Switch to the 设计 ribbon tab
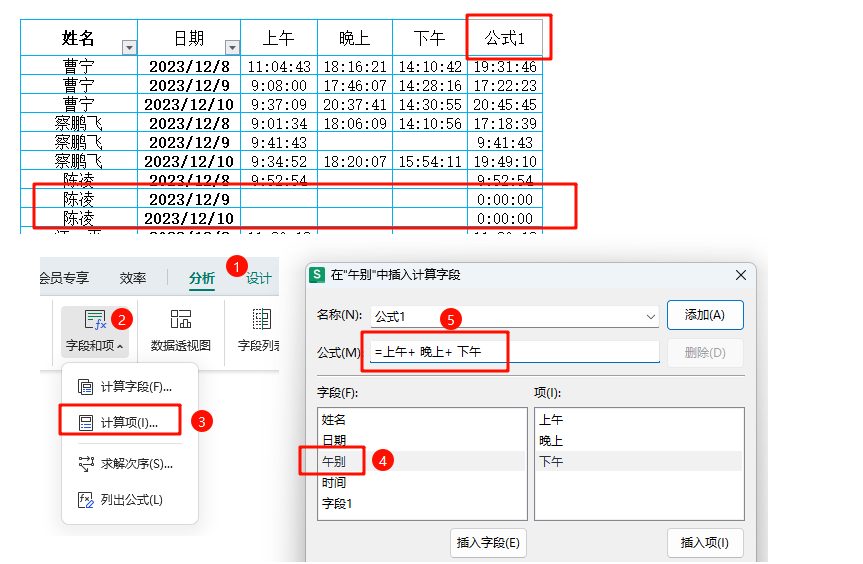This screenshot has height=564, width=863. pos(259,278)
